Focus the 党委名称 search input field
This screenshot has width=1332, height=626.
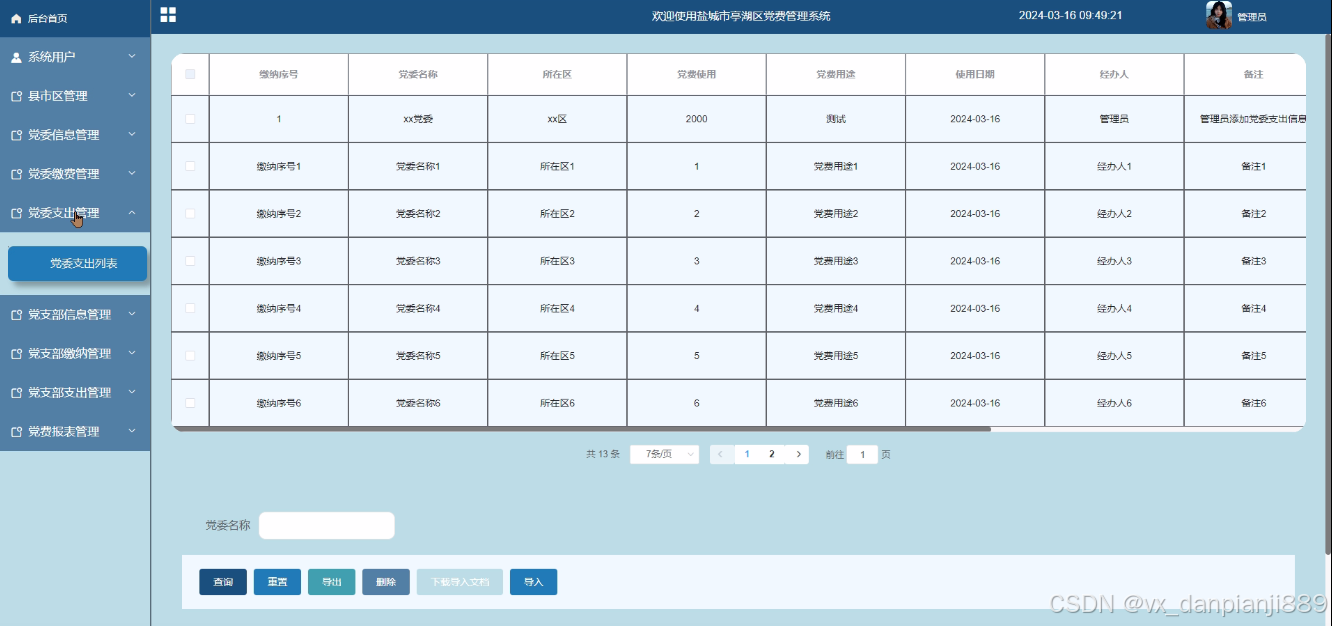tap(327, 525)
